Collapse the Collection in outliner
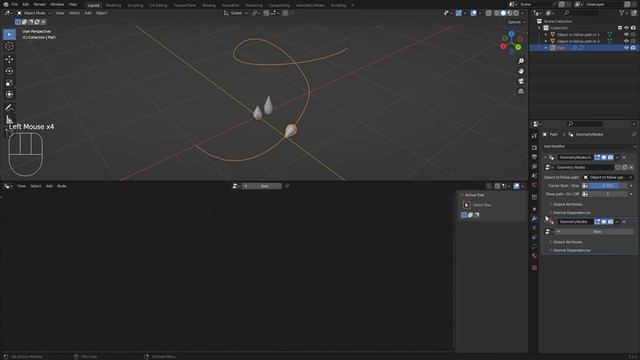Image resolution: width=640 pixels, height=360 pixels. [x=540, y=28]
